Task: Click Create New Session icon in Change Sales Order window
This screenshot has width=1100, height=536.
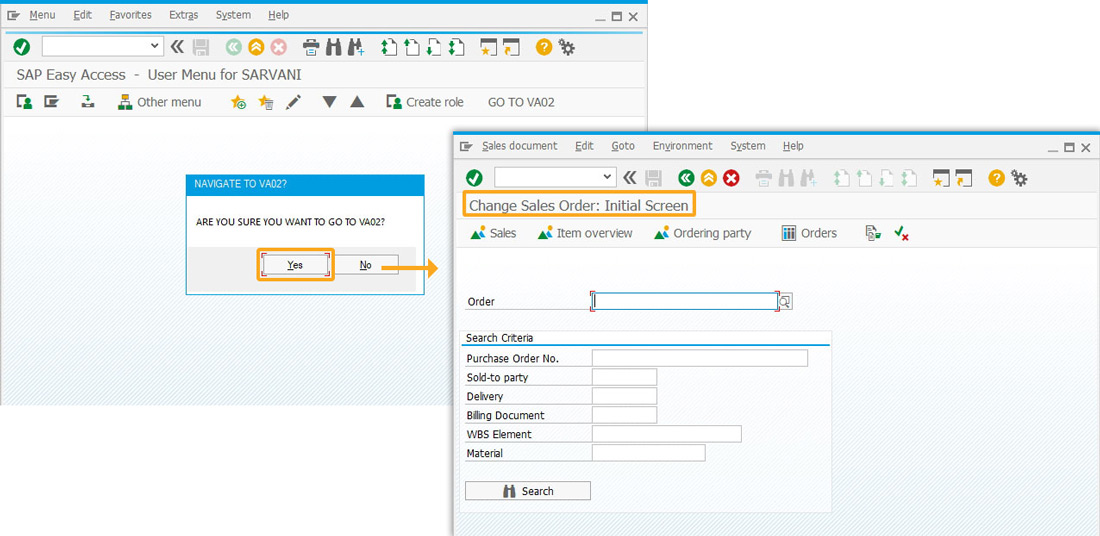Action: point(941,178)
